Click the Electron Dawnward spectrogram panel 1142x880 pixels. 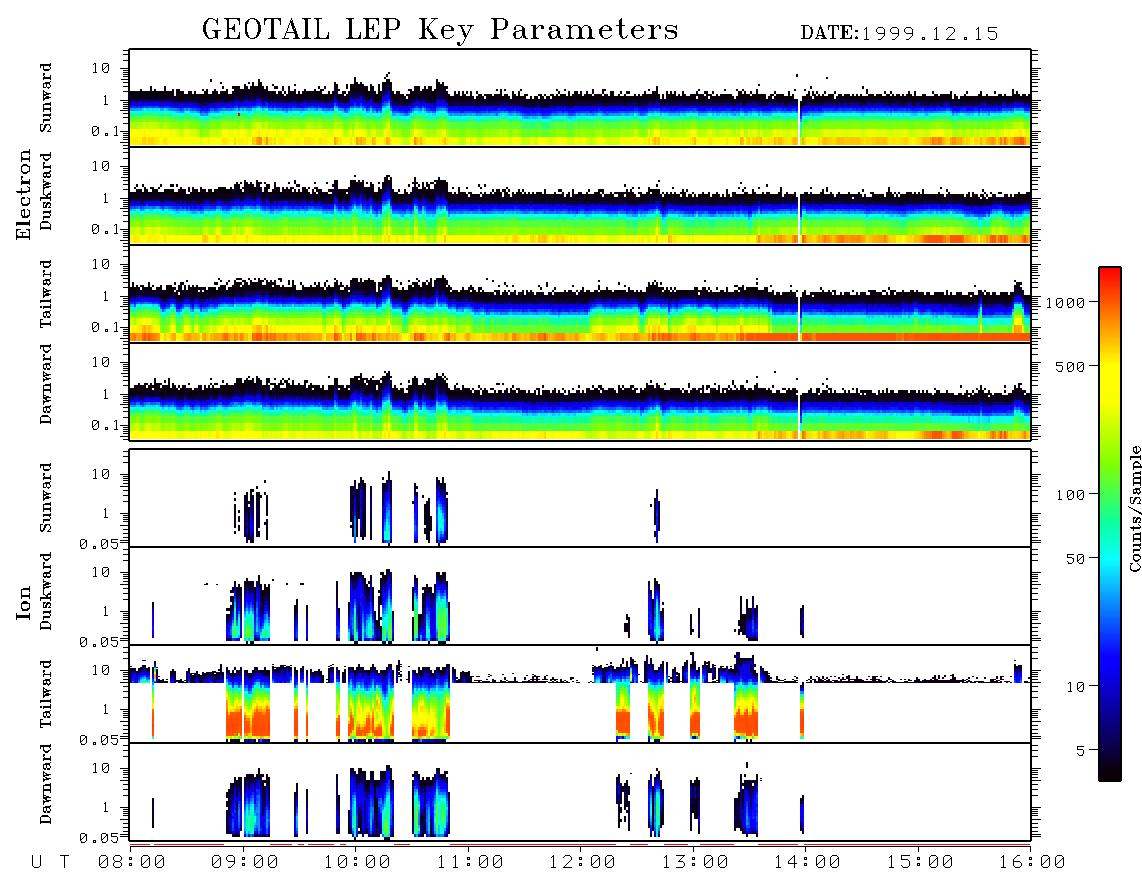(x=580, y=391)
